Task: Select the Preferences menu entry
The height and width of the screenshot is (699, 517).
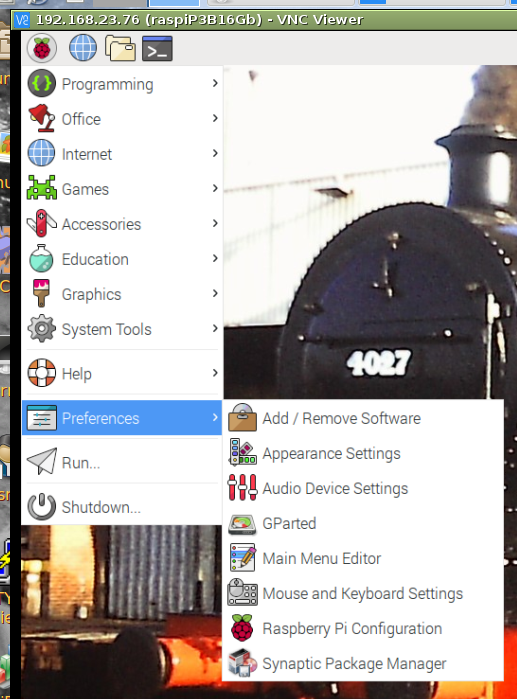Action: (122, 417)
